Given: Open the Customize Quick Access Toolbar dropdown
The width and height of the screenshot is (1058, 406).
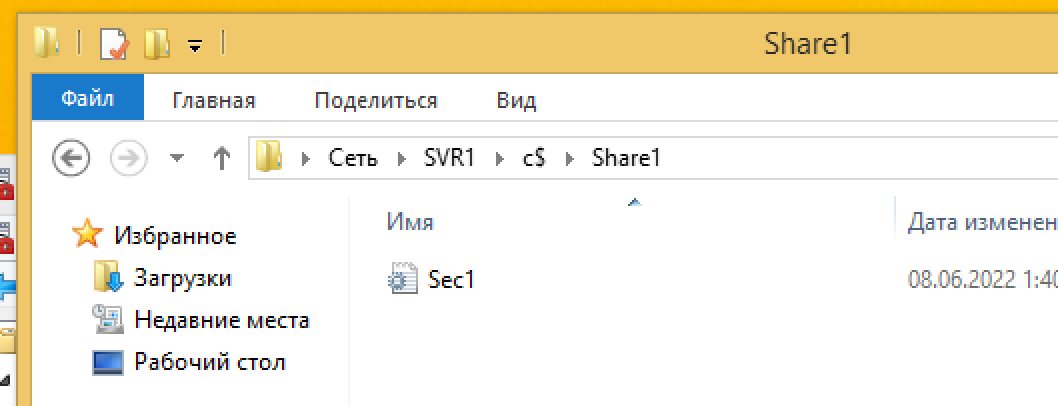Looking at the screenshot, I should tap(195, 46).
